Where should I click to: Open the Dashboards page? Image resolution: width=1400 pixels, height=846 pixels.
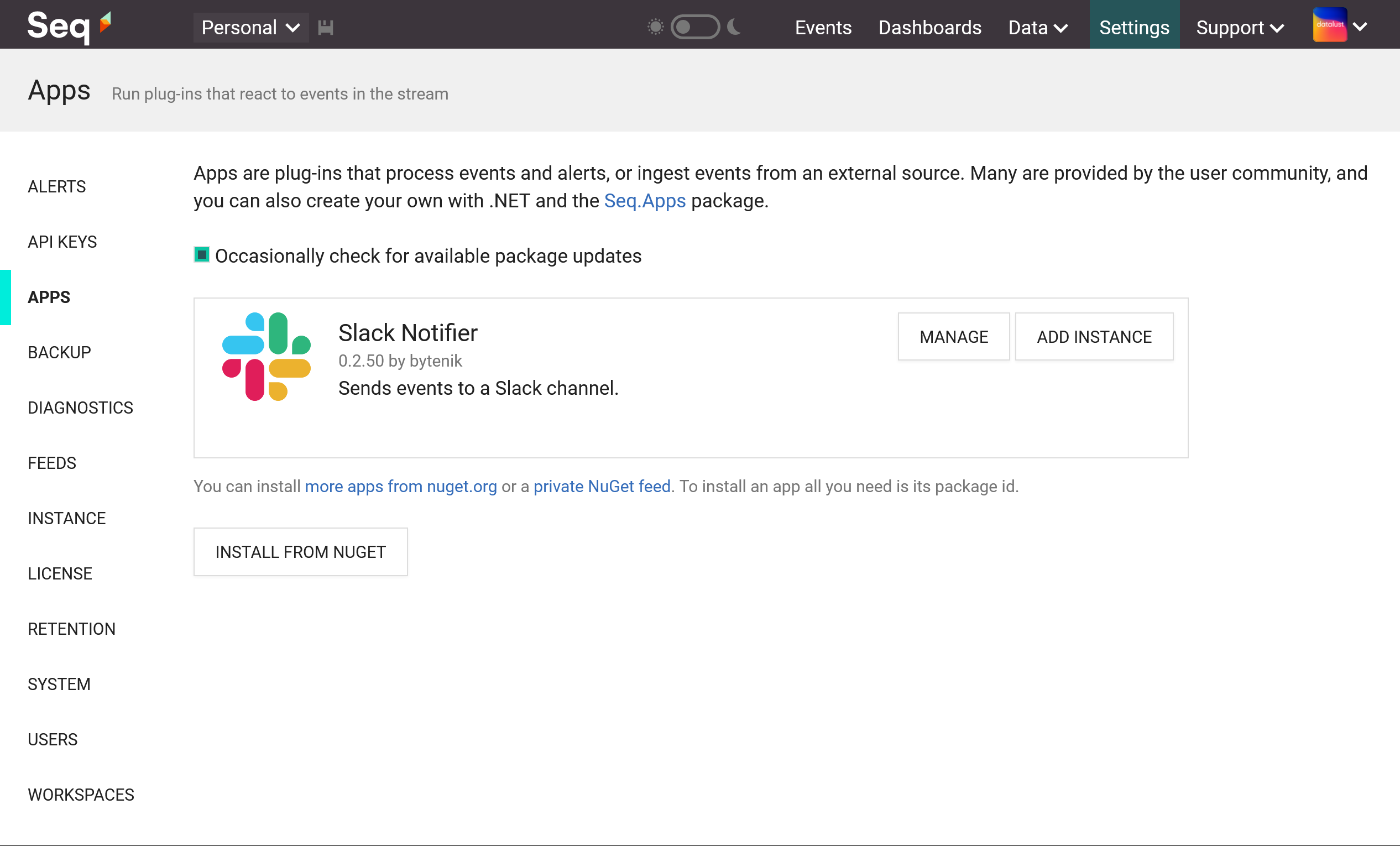point(929,27)
